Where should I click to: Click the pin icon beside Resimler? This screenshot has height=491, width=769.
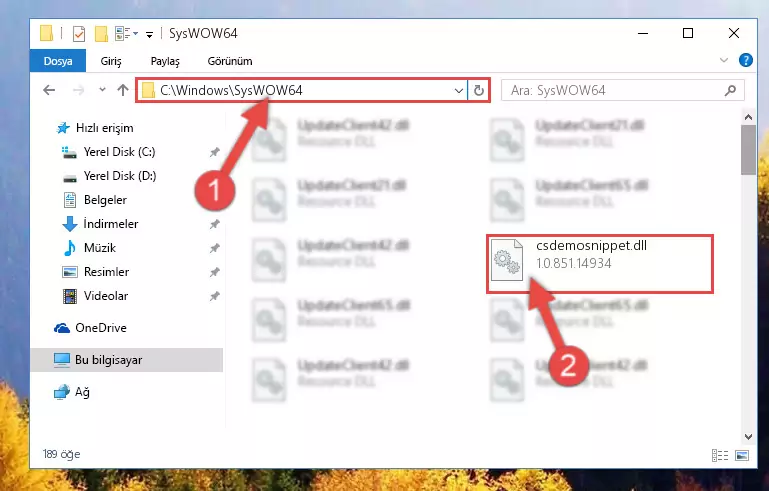coord(214,273)
